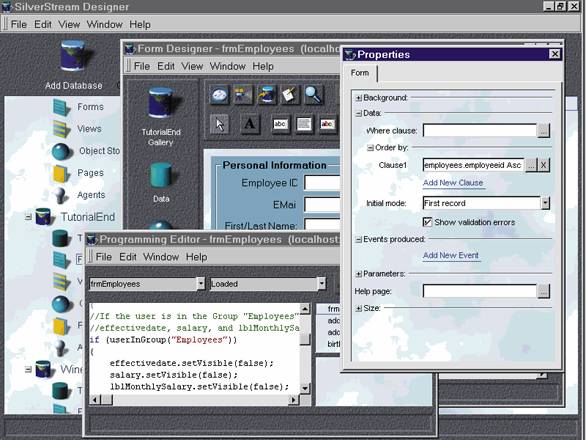Collapse the Events produced section
Viewport: 586px width, 440px height.
pyautogui.click(x=358, y=239)
